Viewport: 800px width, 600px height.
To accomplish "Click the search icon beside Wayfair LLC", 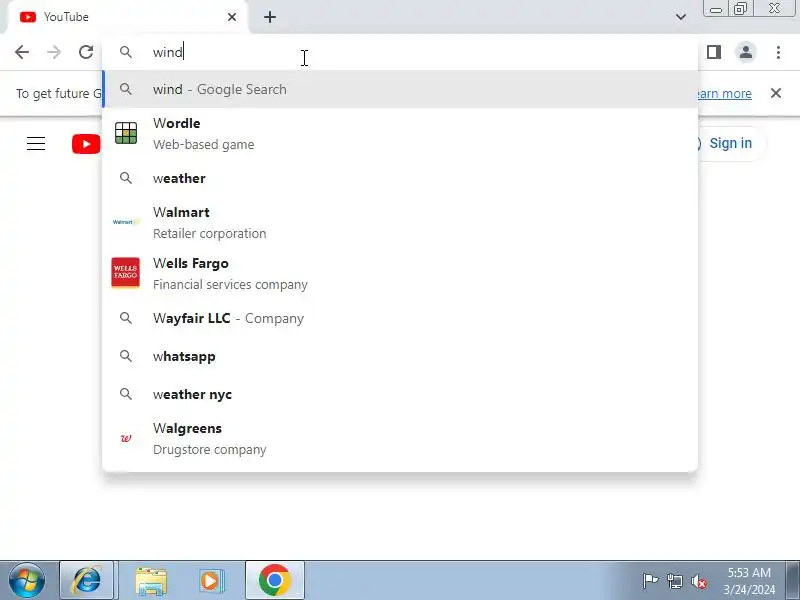I will [126, 318].
